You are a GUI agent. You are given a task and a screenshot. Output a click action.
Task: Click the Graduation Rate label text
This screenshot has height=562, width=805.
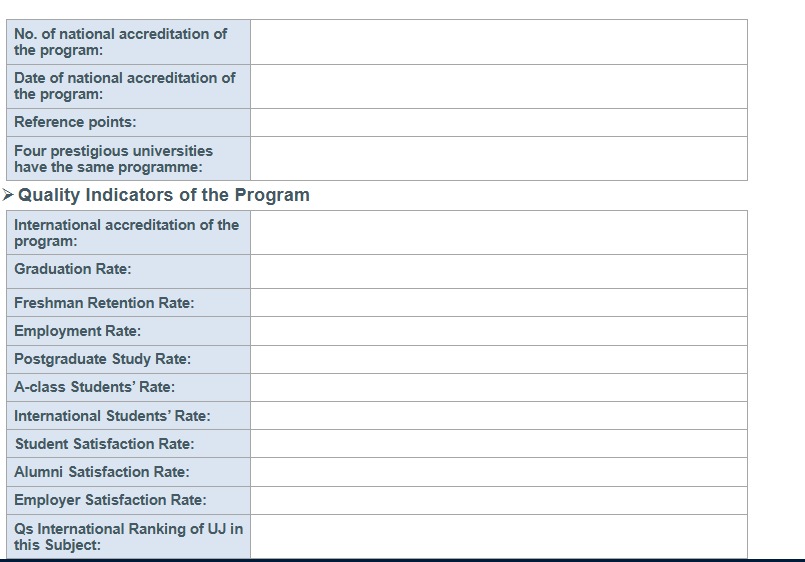(x=73, y=269)
